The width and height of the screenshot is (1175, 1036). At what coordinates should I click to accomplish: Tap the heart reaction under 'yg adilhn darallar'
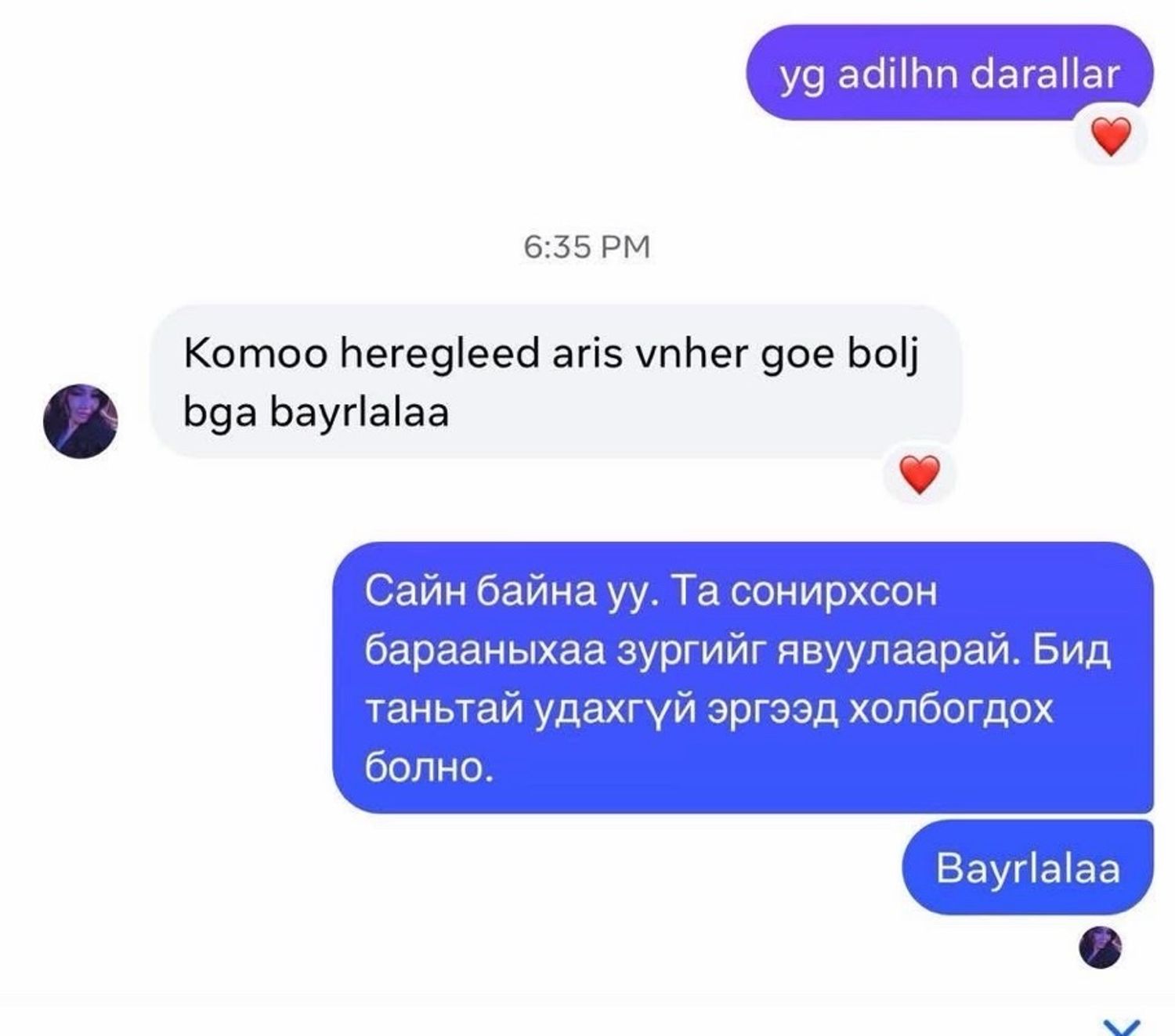tap(1111, 137)
